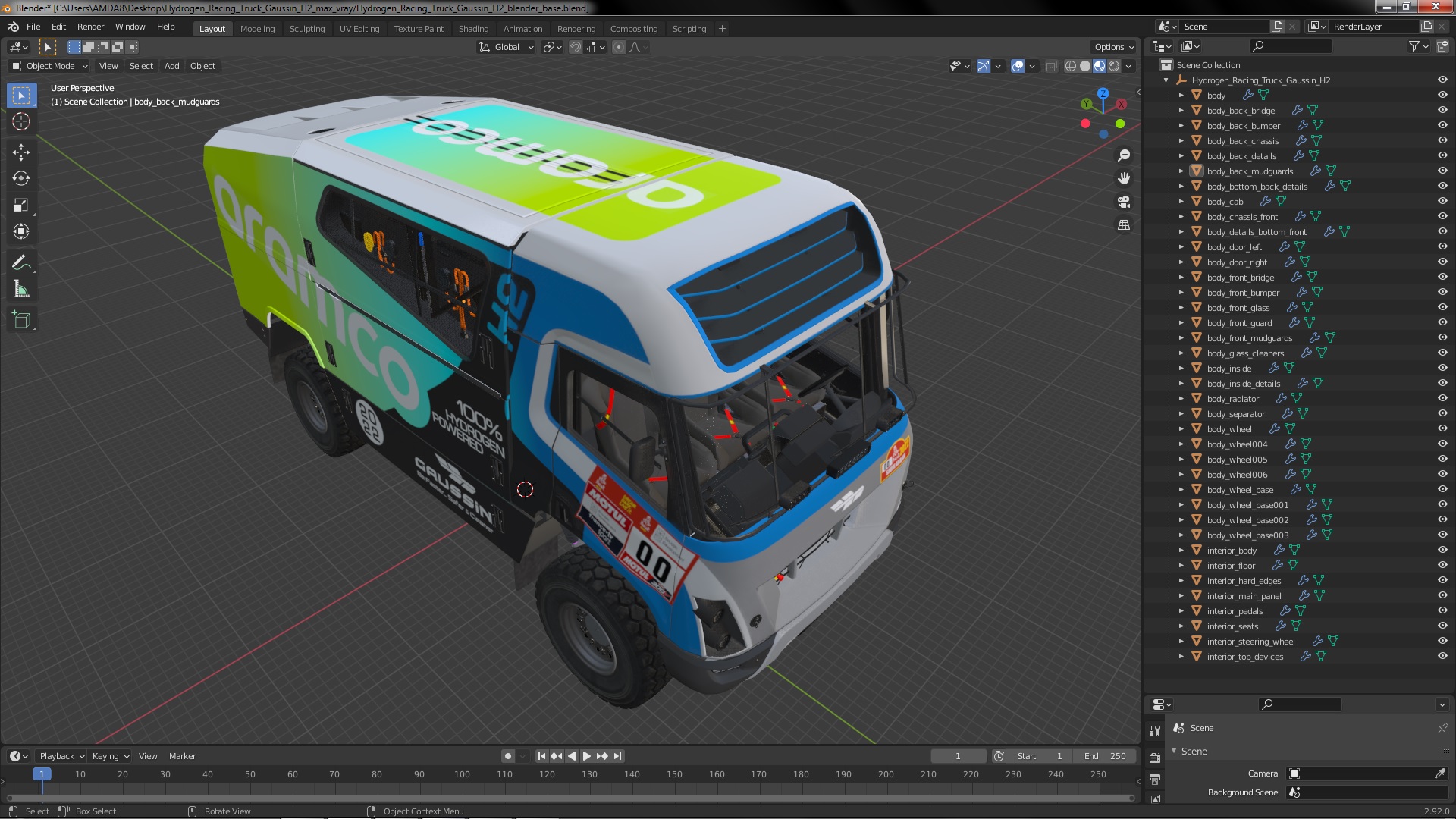Image resolution: width=1456 pixels, height=819 pixels.
Task: Select solid viewport shading
Action: point(1085,66)
